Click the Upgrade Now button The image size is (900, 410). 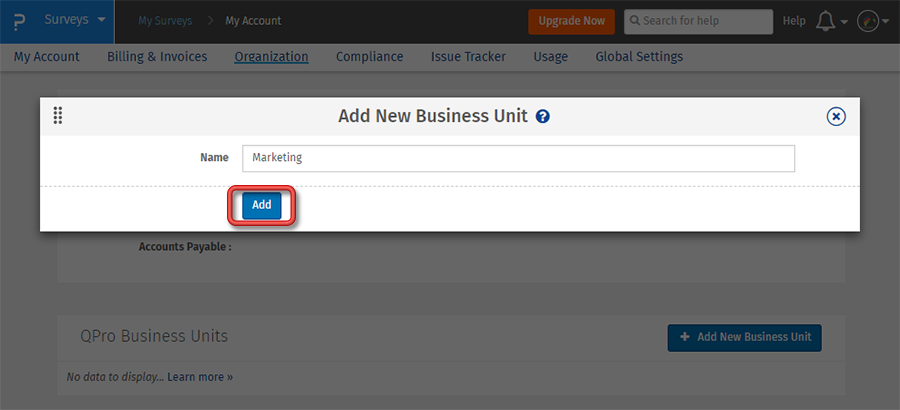tap(571, 21)
